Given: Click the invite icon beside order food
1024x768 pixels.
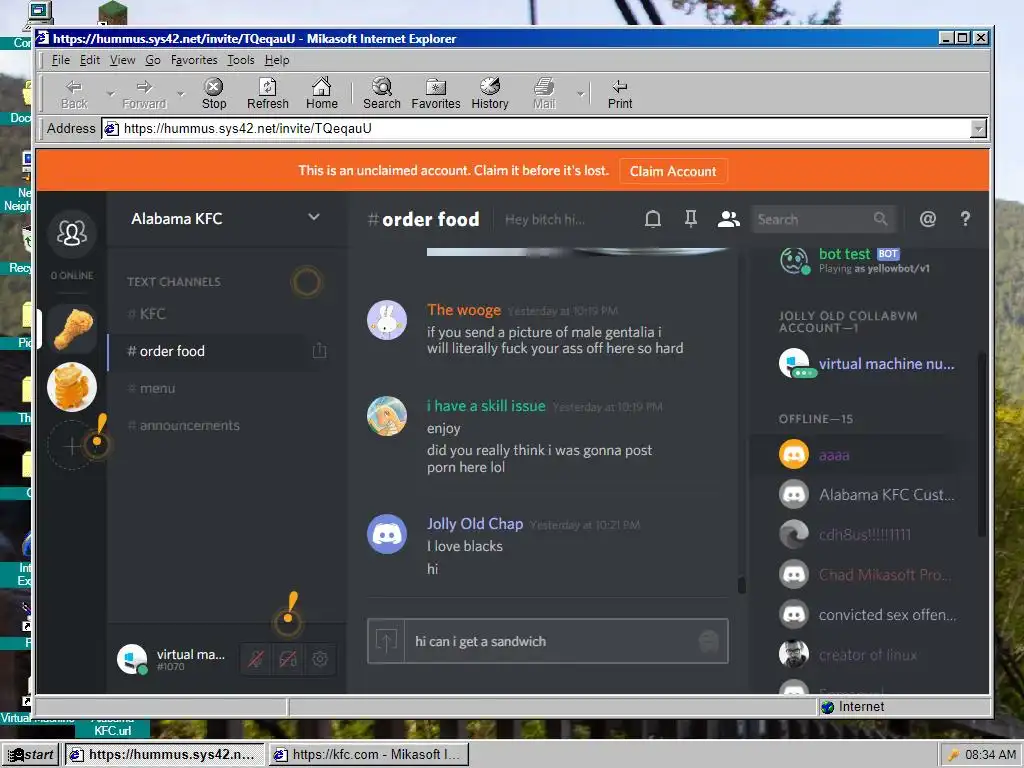Looking at the screenshot, I should (x=319, y=351).
